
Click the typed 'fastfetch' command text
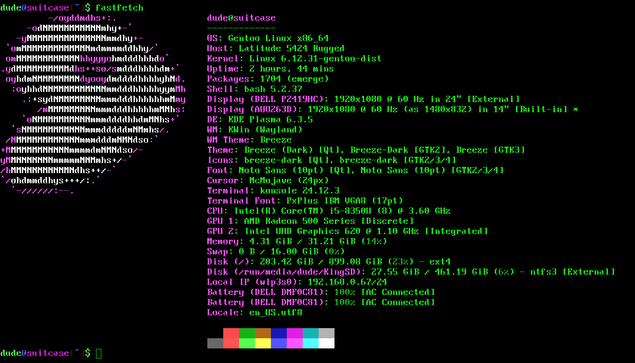(119, 8)
